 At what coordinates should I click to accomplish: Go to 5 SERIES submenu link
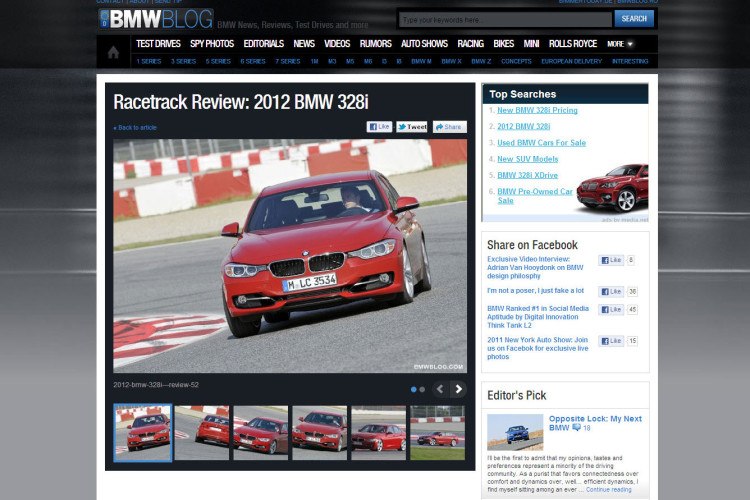click(x=218, y=61)
